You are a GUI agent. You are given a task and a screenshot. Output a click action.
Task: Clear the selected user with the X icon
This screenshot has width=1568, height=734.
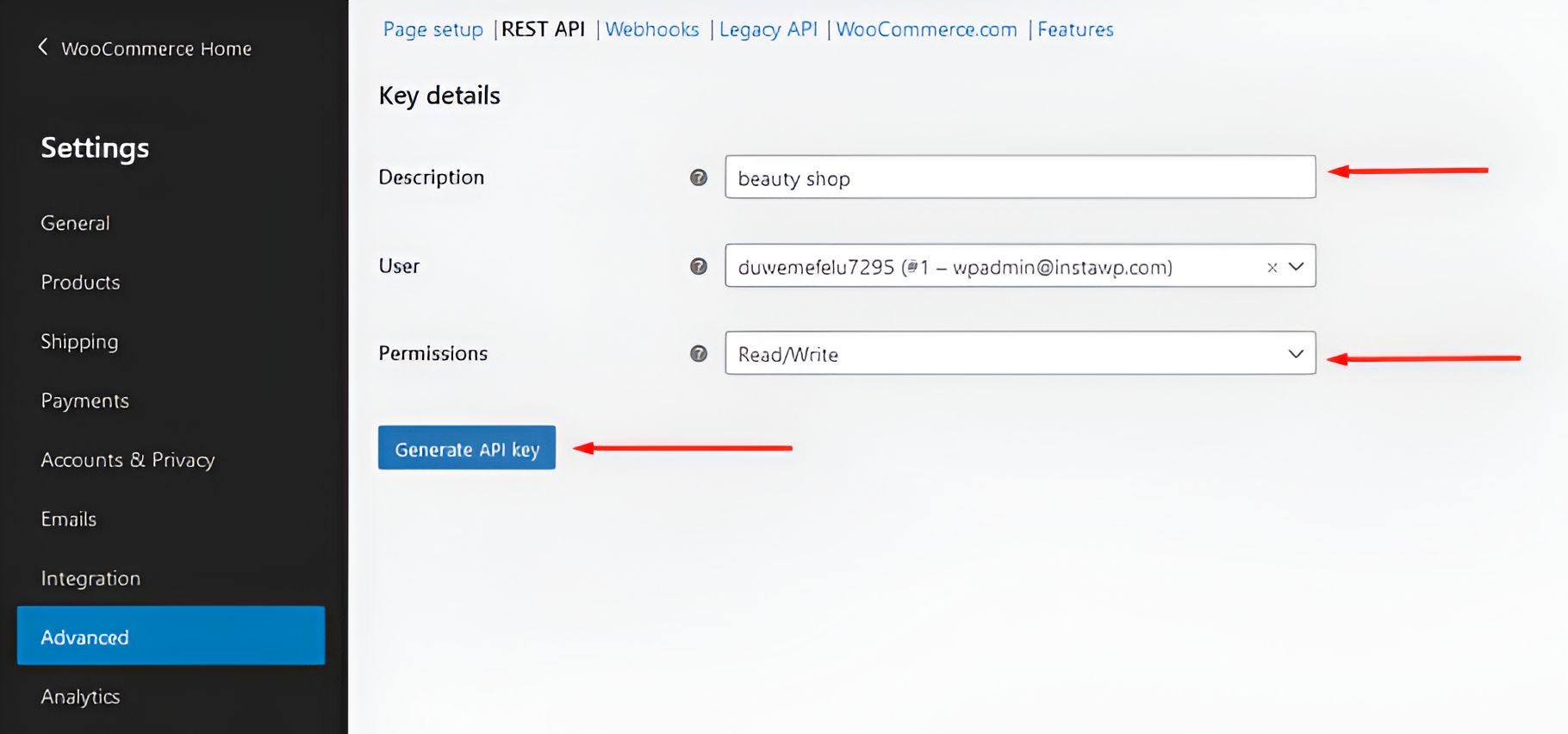[1272, 267]
